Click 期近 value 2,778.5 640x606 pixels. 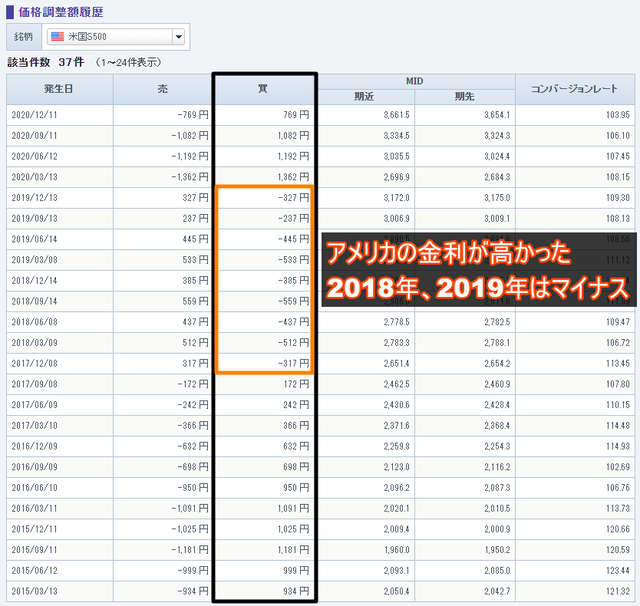[x=396, y=322]
